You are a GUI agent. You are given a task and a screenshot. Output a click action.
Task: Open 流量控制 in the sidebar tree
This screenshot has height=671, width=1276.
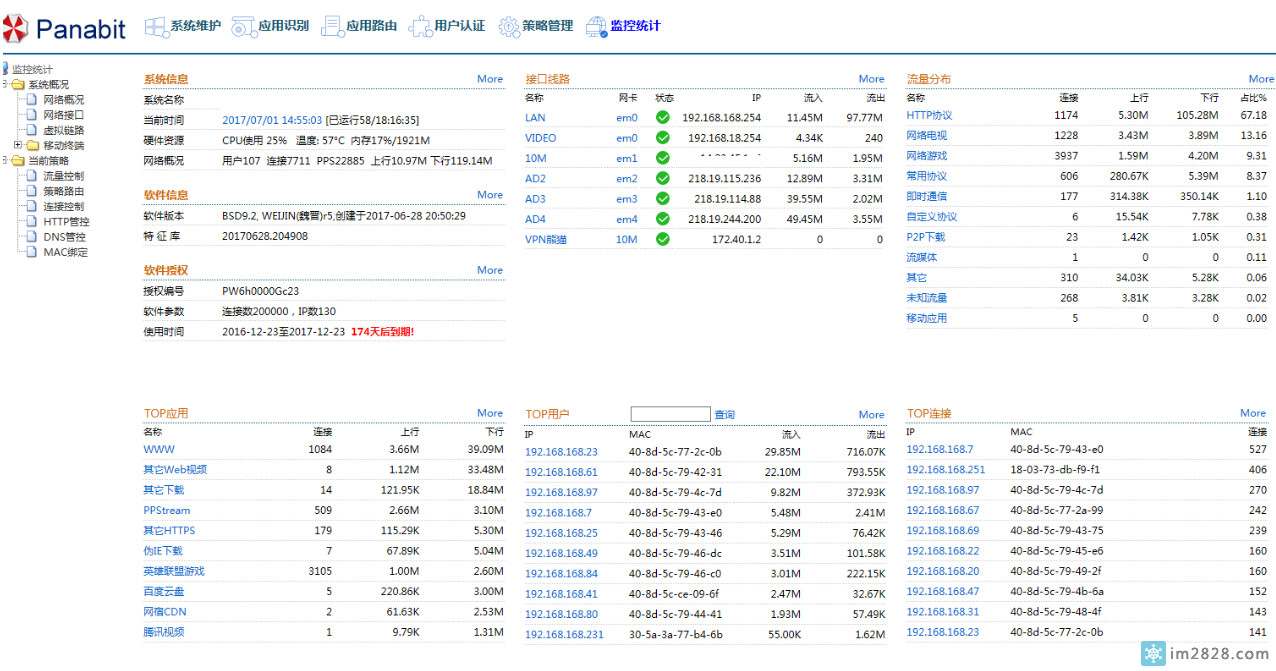pyautogui.click(x=63, y=176)
